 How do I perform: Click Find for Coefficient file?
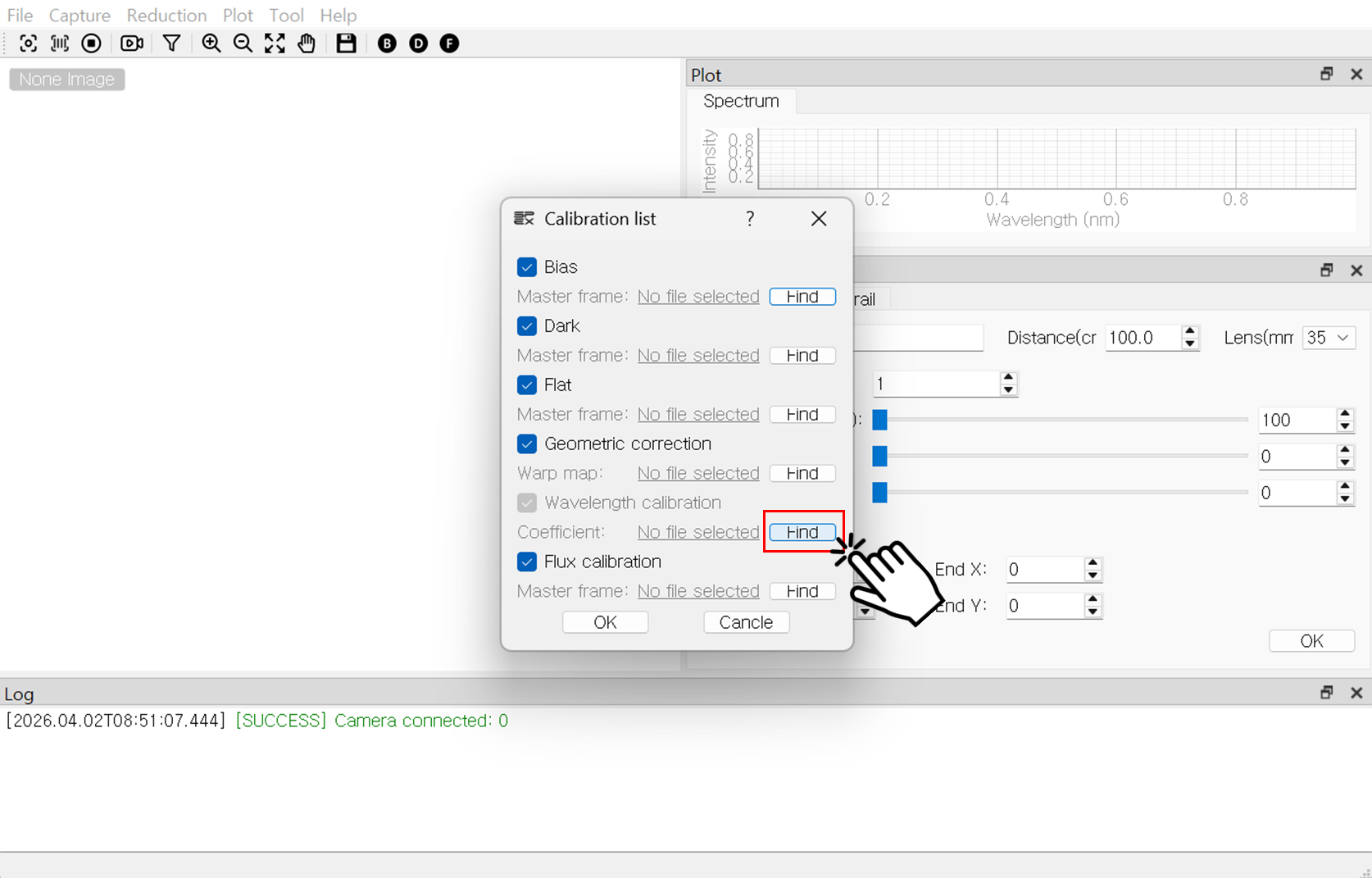point(802,533)
